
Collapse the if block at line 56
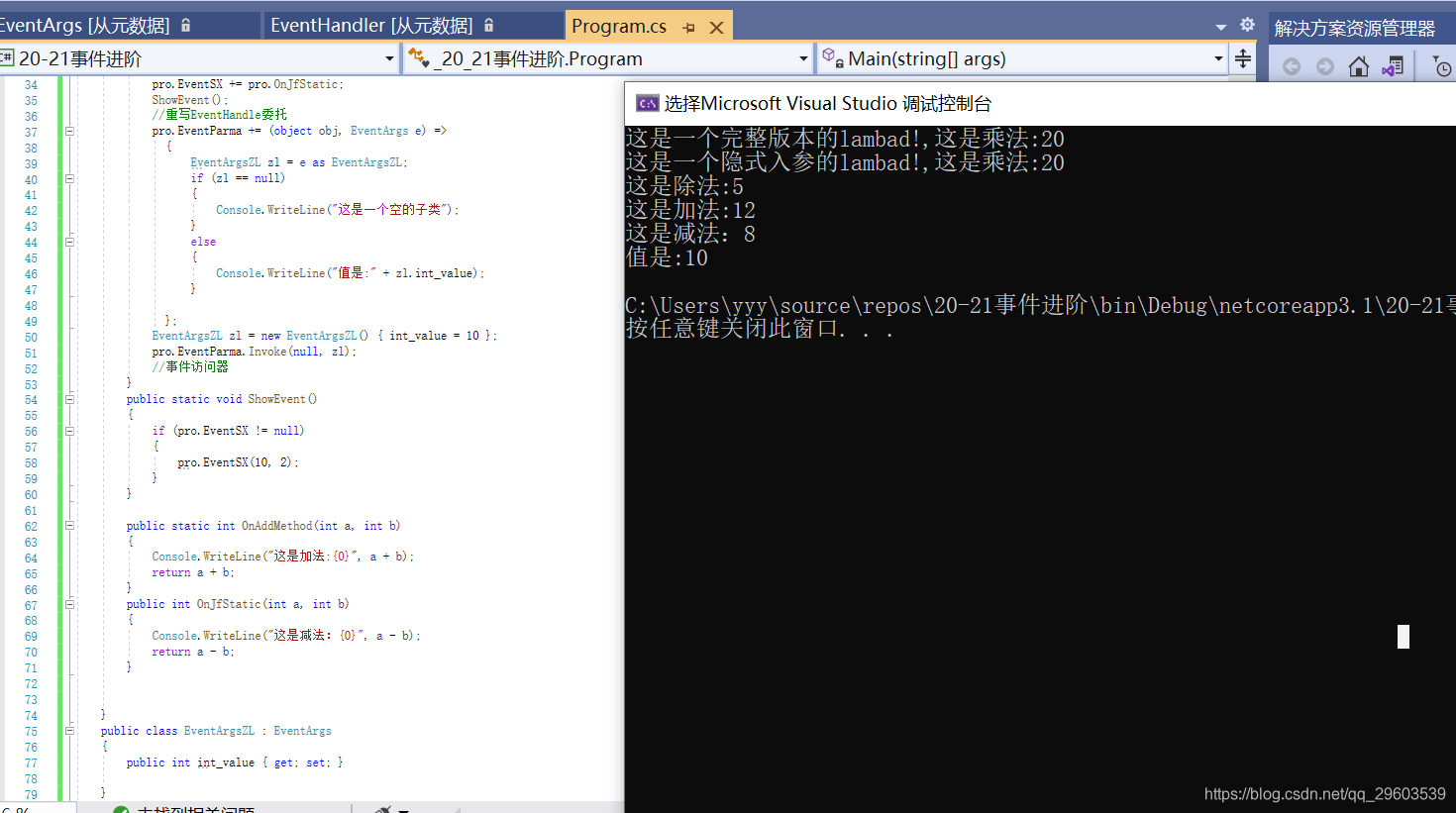tap(69, 431)
